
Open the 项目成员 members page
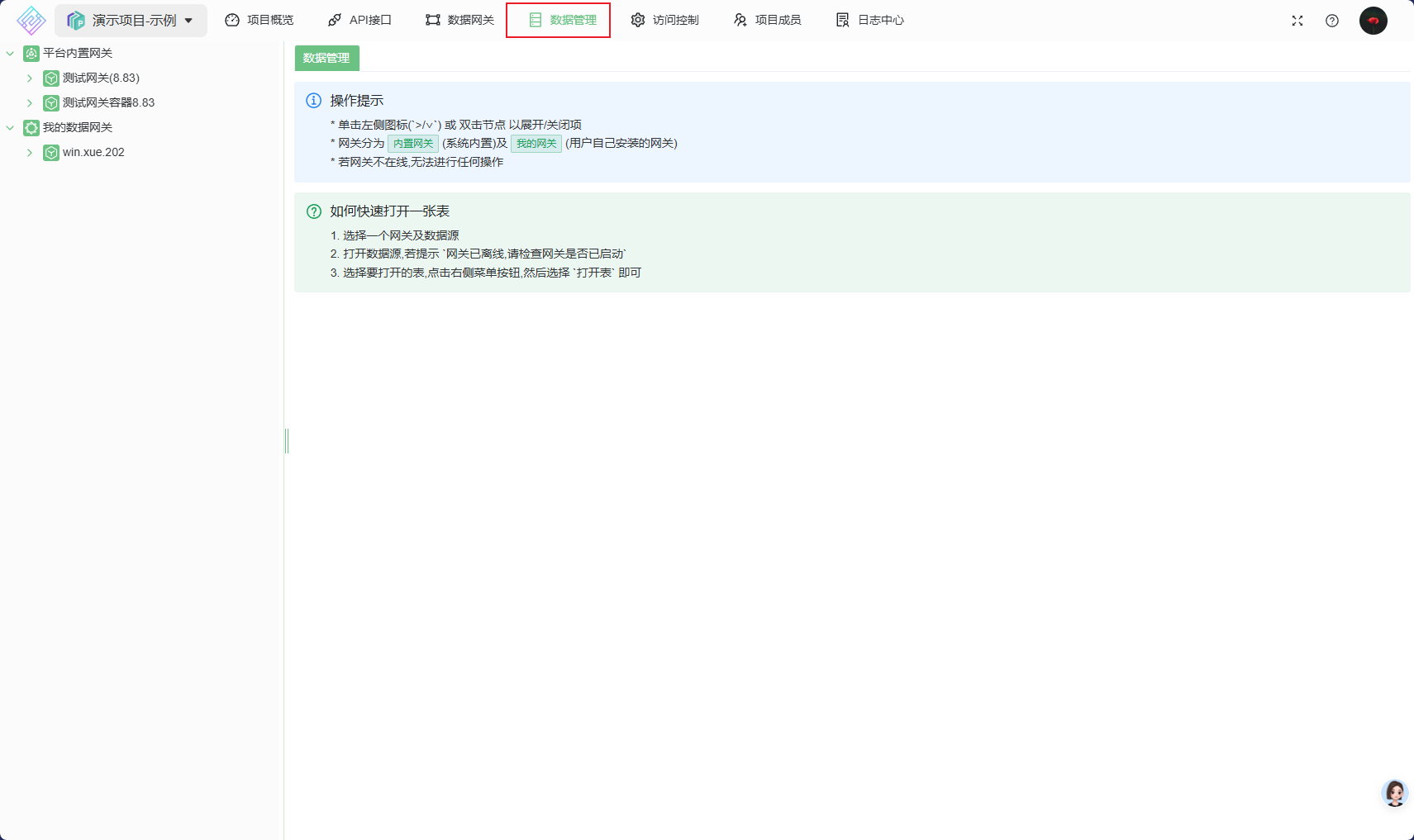[767, 20]
